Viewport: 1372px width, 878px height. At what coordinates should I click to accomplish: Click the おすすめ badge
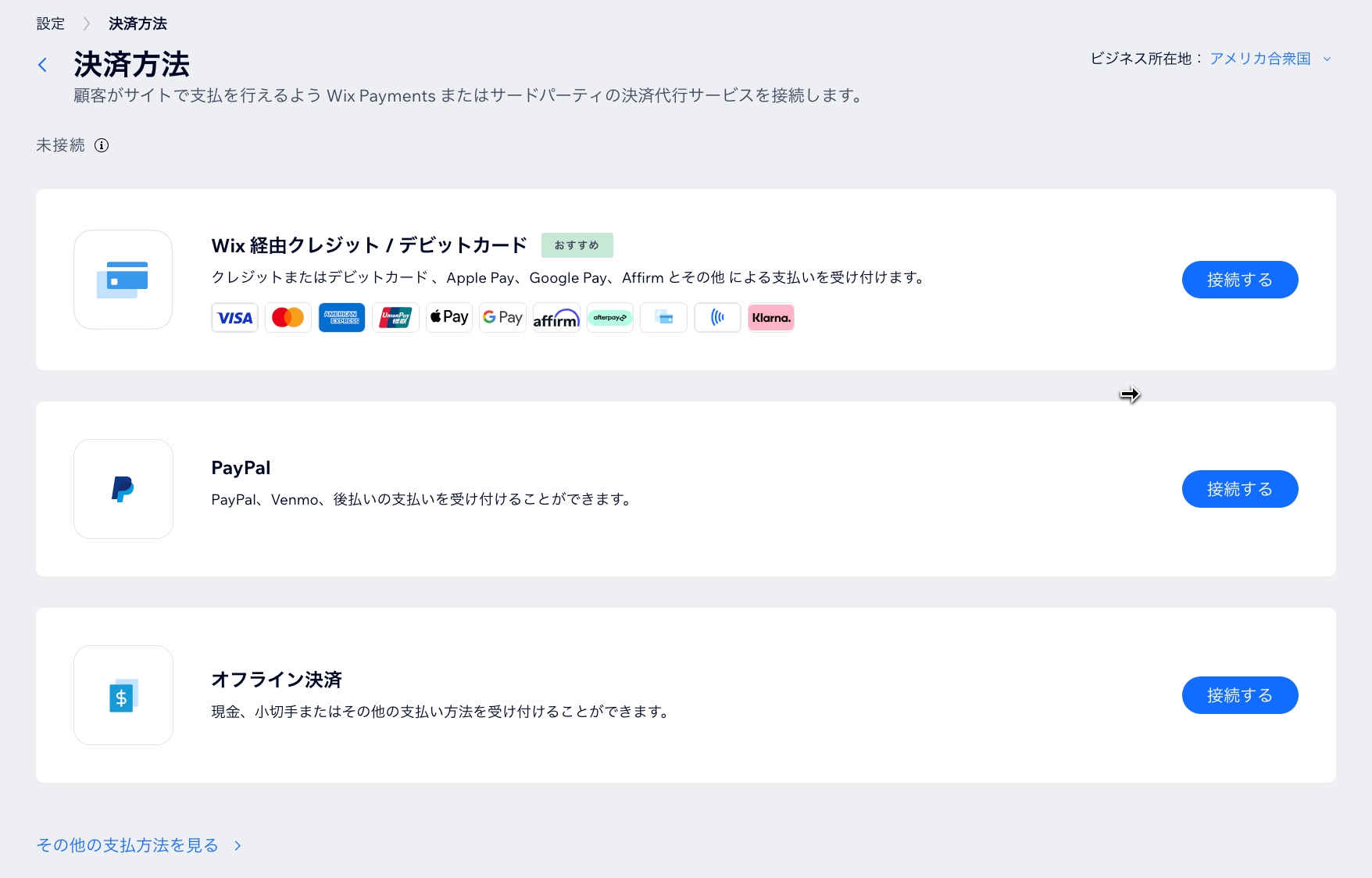(x=577, y=245)
